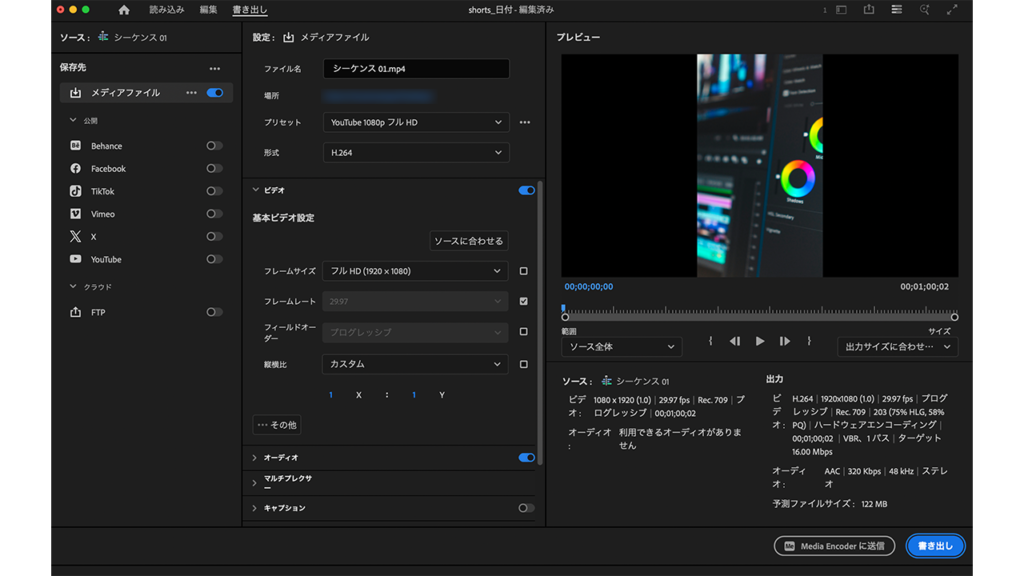This screenshot has height=576, width=1024.
Task: Turn on the TikTok publish toggle
Action: point(214,191)
